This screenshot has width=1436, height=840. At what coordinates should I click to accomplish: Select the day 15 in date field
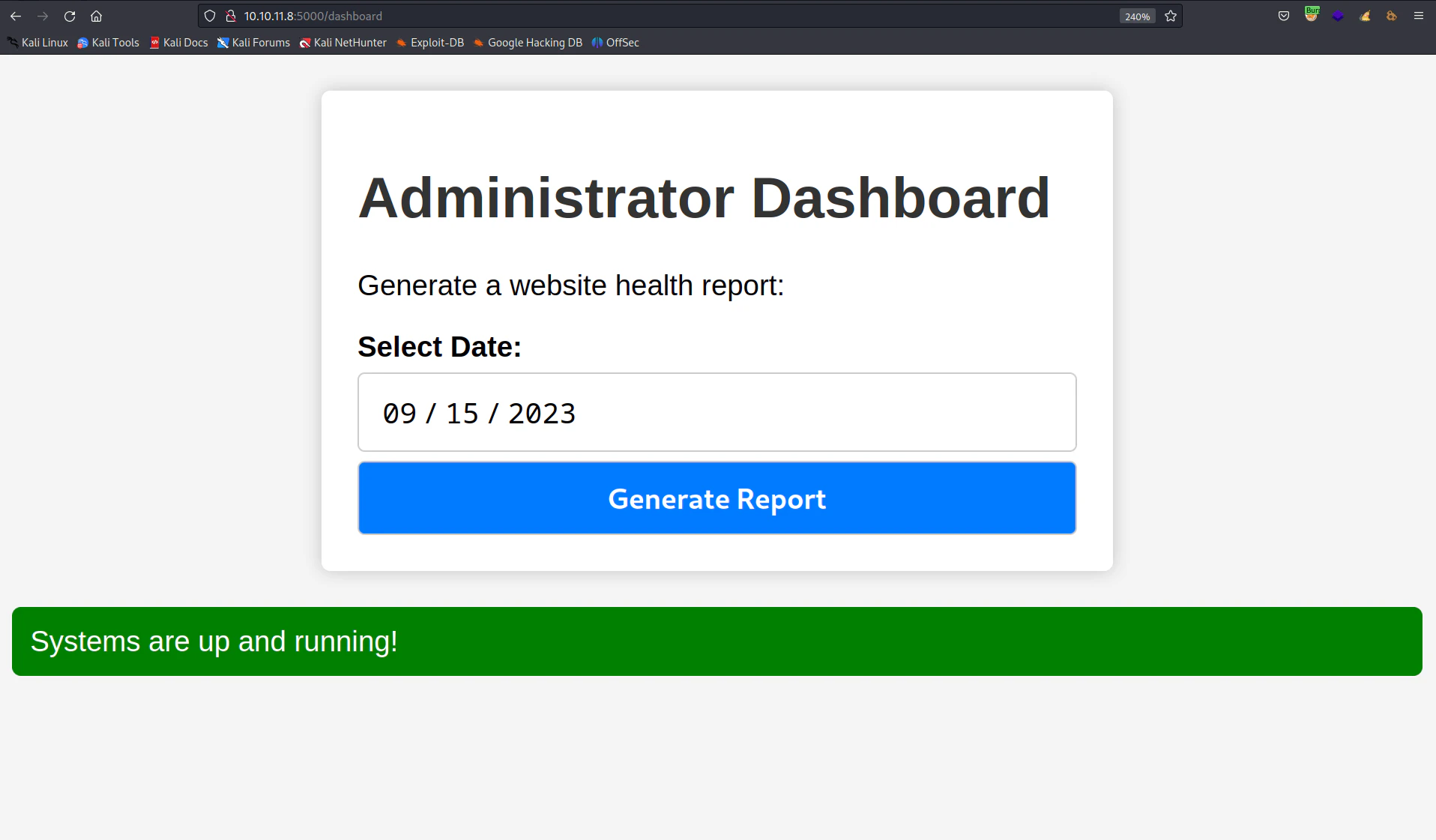pyautogui.click(x=462, y=414)
